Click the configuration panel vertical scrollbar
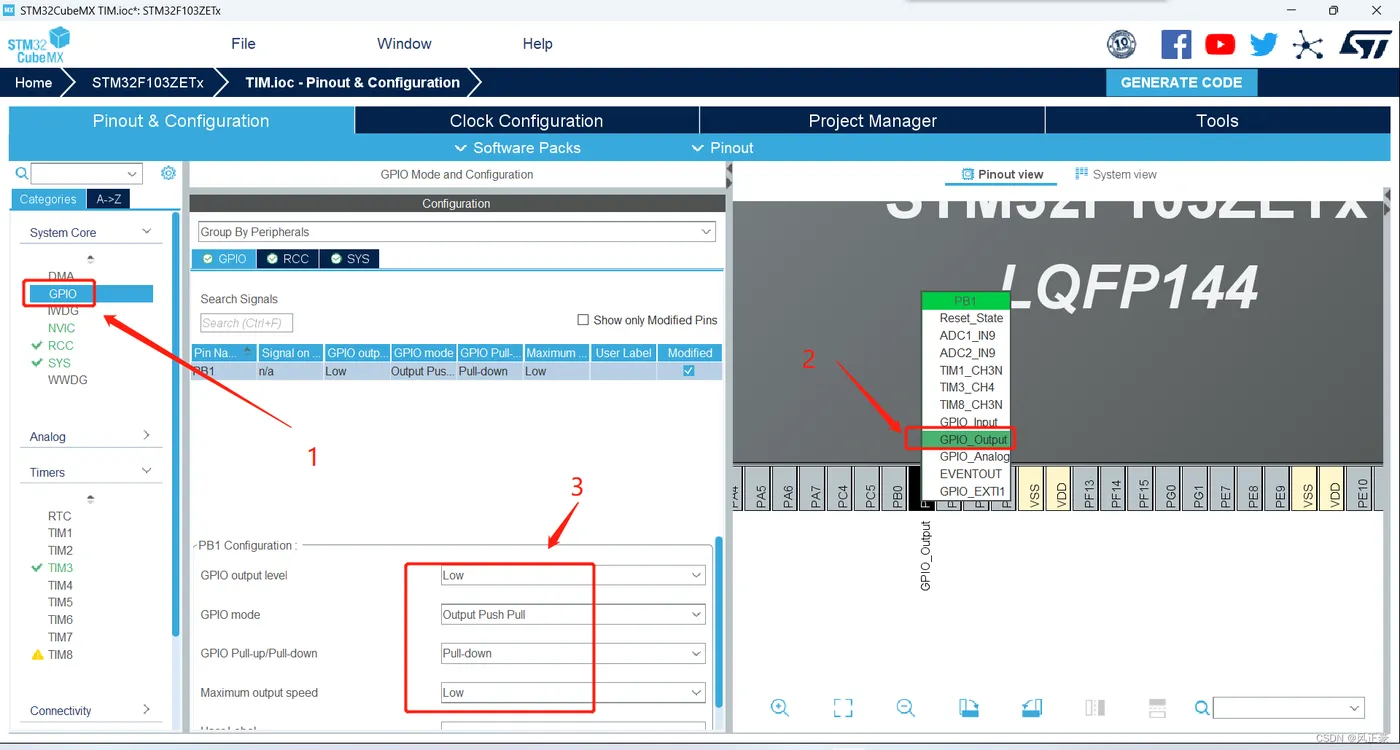The image size is (1400, 750). coord(719,620)
